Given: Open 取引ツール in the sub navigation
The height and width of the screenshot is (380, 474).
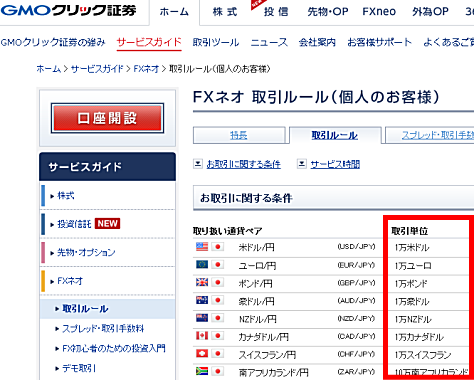Looking at the screenshot, I should [216, 42].
